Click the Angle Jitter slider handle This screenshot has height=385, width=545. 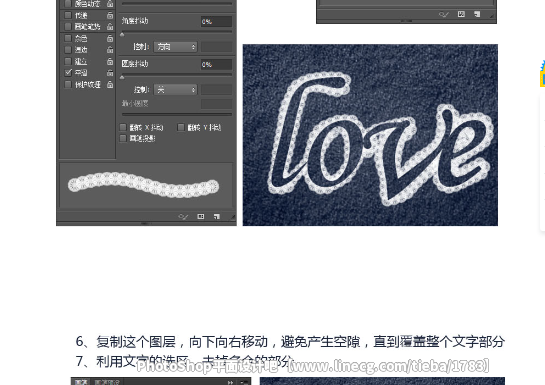click(122, 34)
